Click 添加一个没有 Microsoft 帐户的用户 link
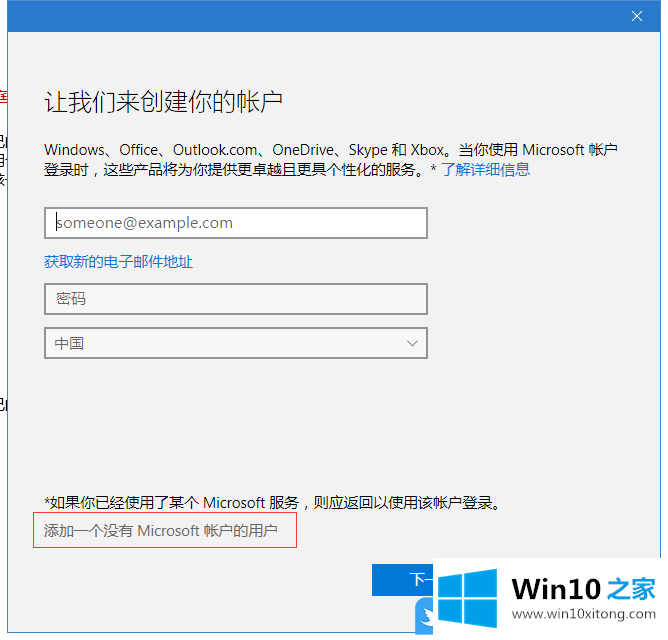668x640 pixels. coord(160,530)
